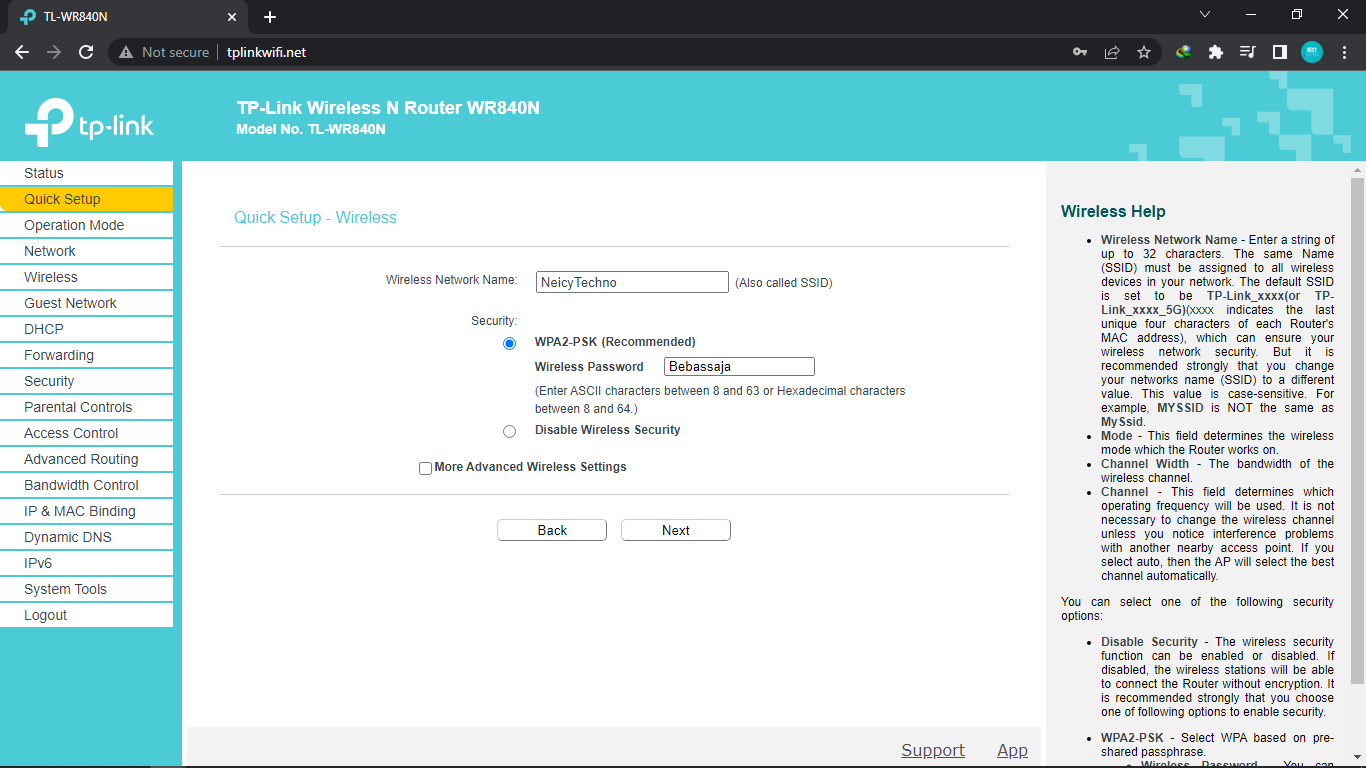Click the share page icon
This screenshot has width=1366, height=768.
click(x=1112, y=52)
